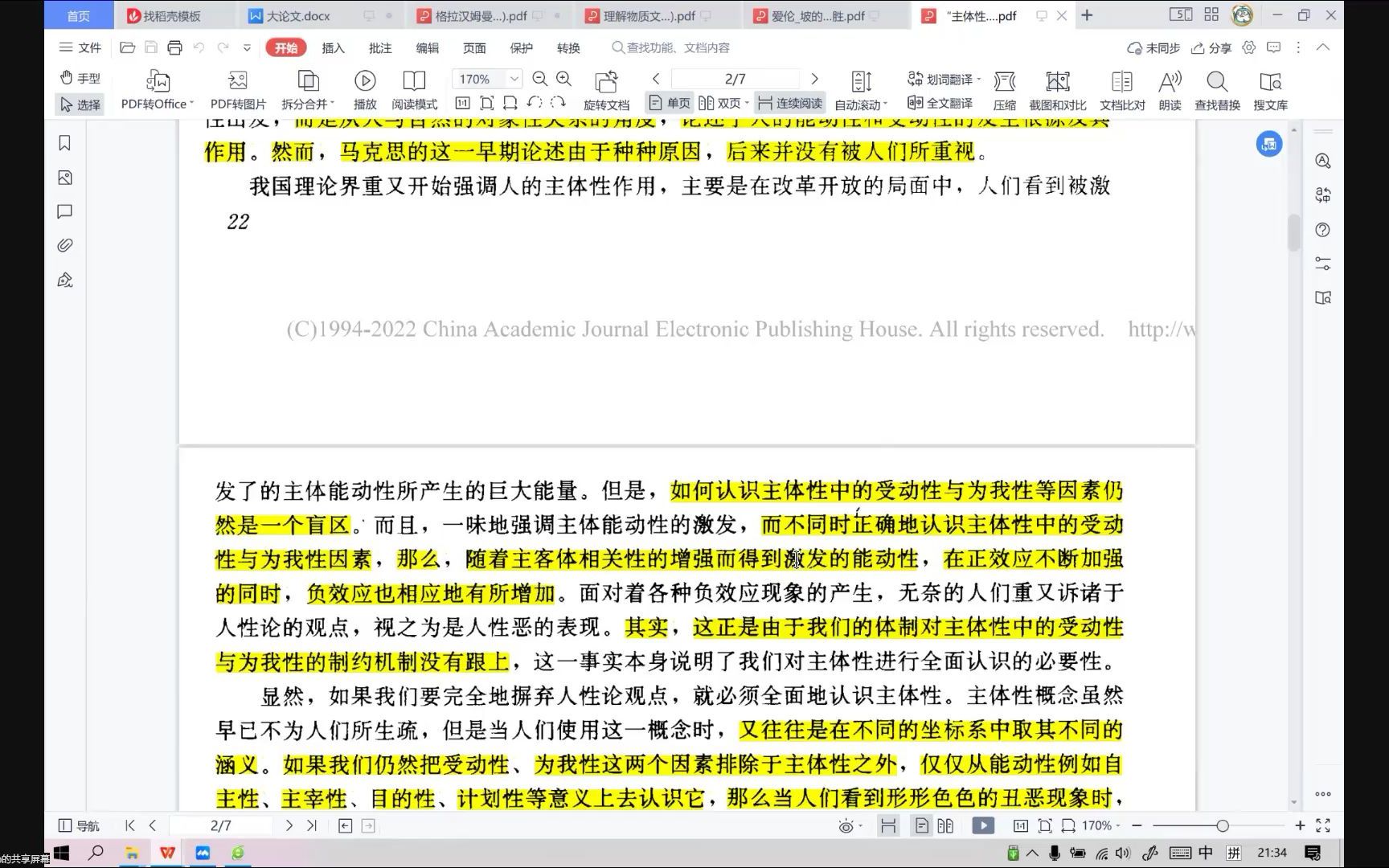The image size is (1389, 868).
Task: Open the PDF转Office converter
Action: coord(158,89)
